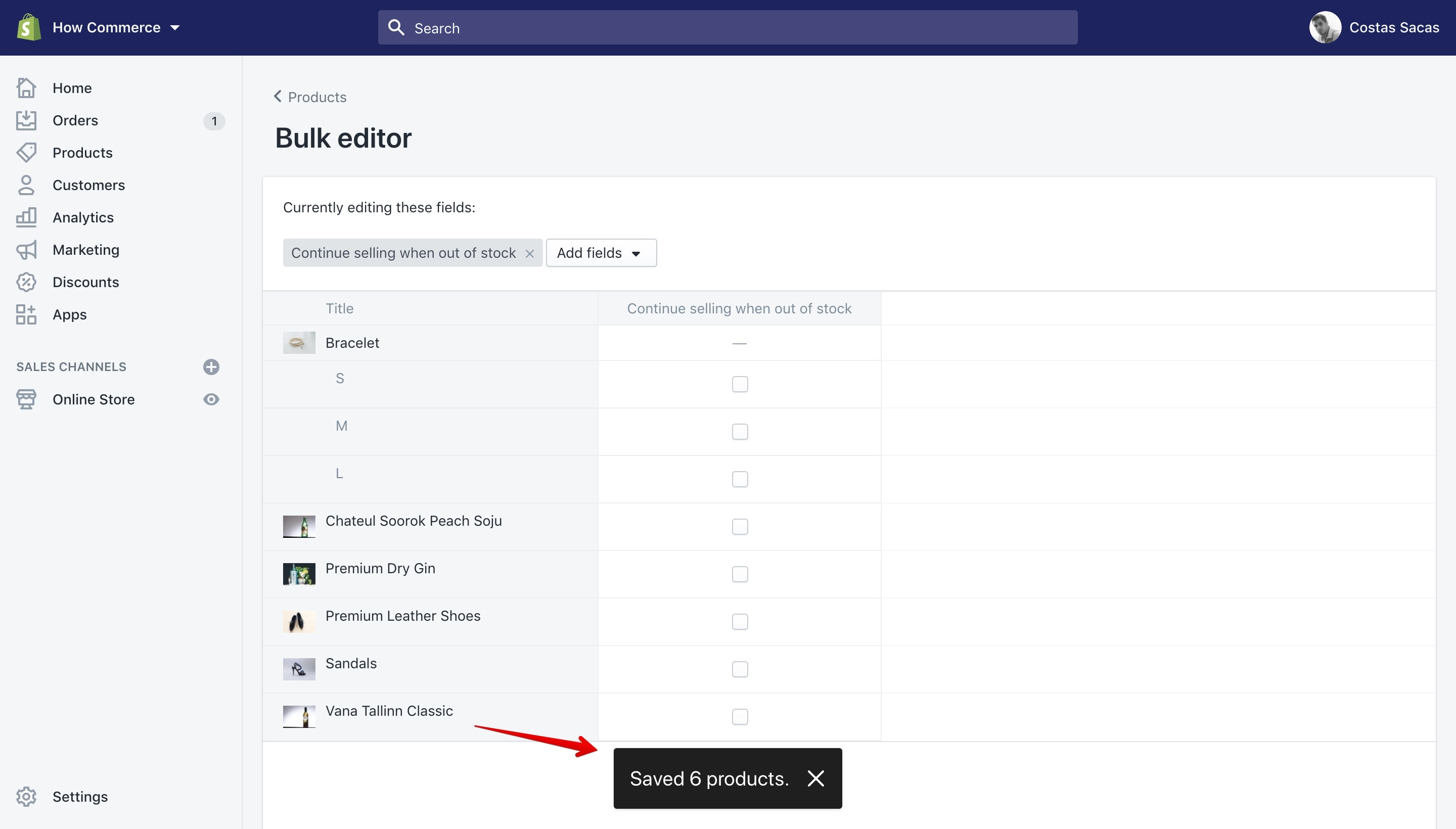Click Sandals product thumbnail
Screen dimensions: 1456x829
click(x=299, y=669)
